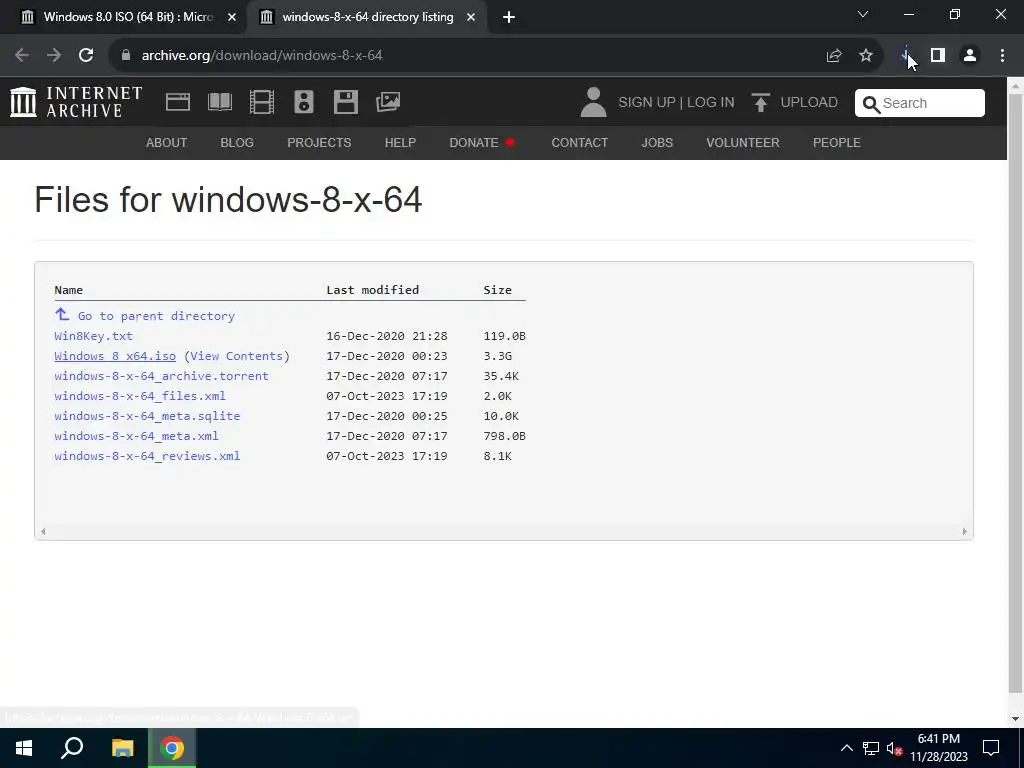Open windows-8-x-64_meta.xml
The width and height of the screenshot is (1024, 768).
click(x=136, y=436)
